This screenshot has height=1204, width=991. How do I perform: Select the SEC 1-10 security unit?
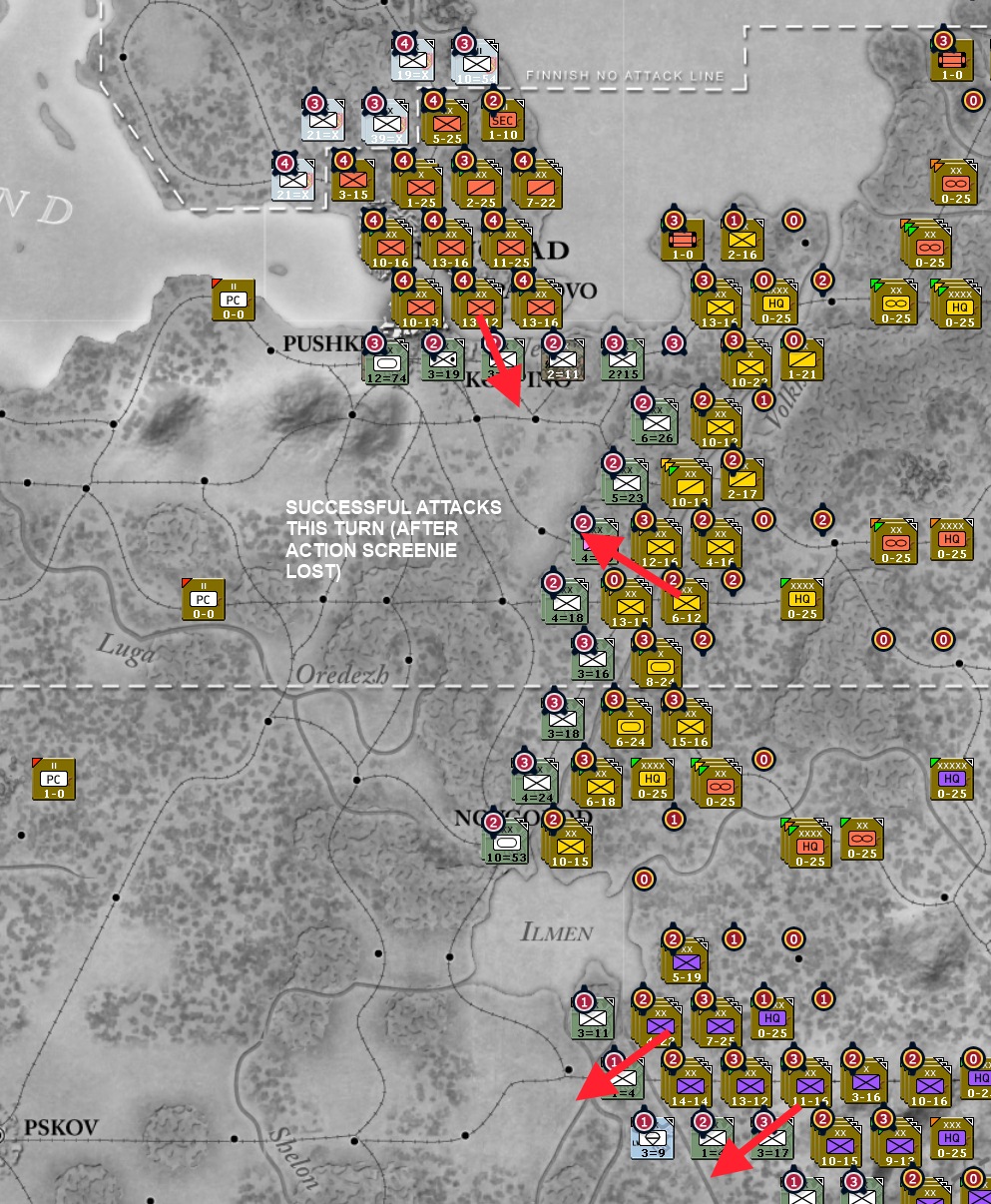(503, 122)
